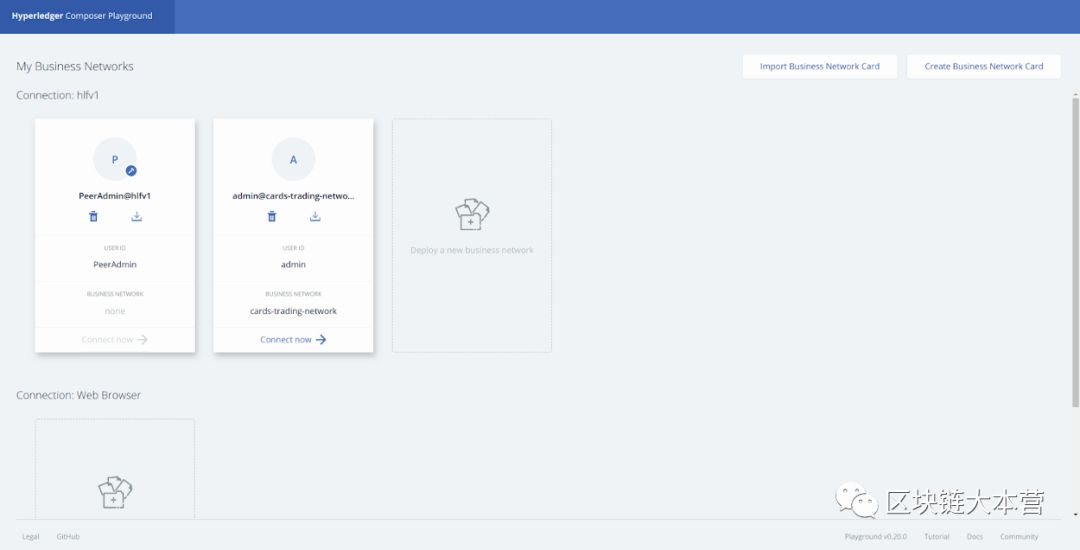Open Hyperledger Composer Playground home title

[82, 16]
